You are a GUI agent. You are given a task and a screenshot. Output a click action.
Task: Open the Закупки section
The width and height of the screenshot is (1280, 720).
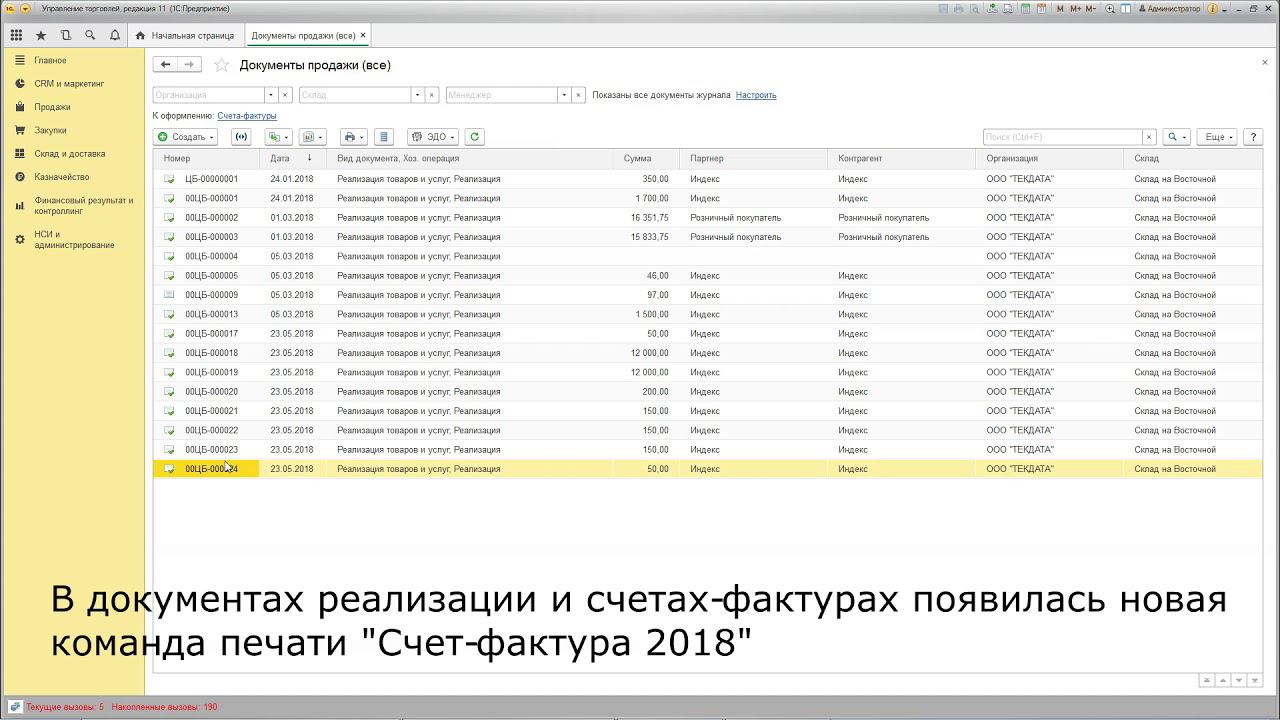pos(50,130)
